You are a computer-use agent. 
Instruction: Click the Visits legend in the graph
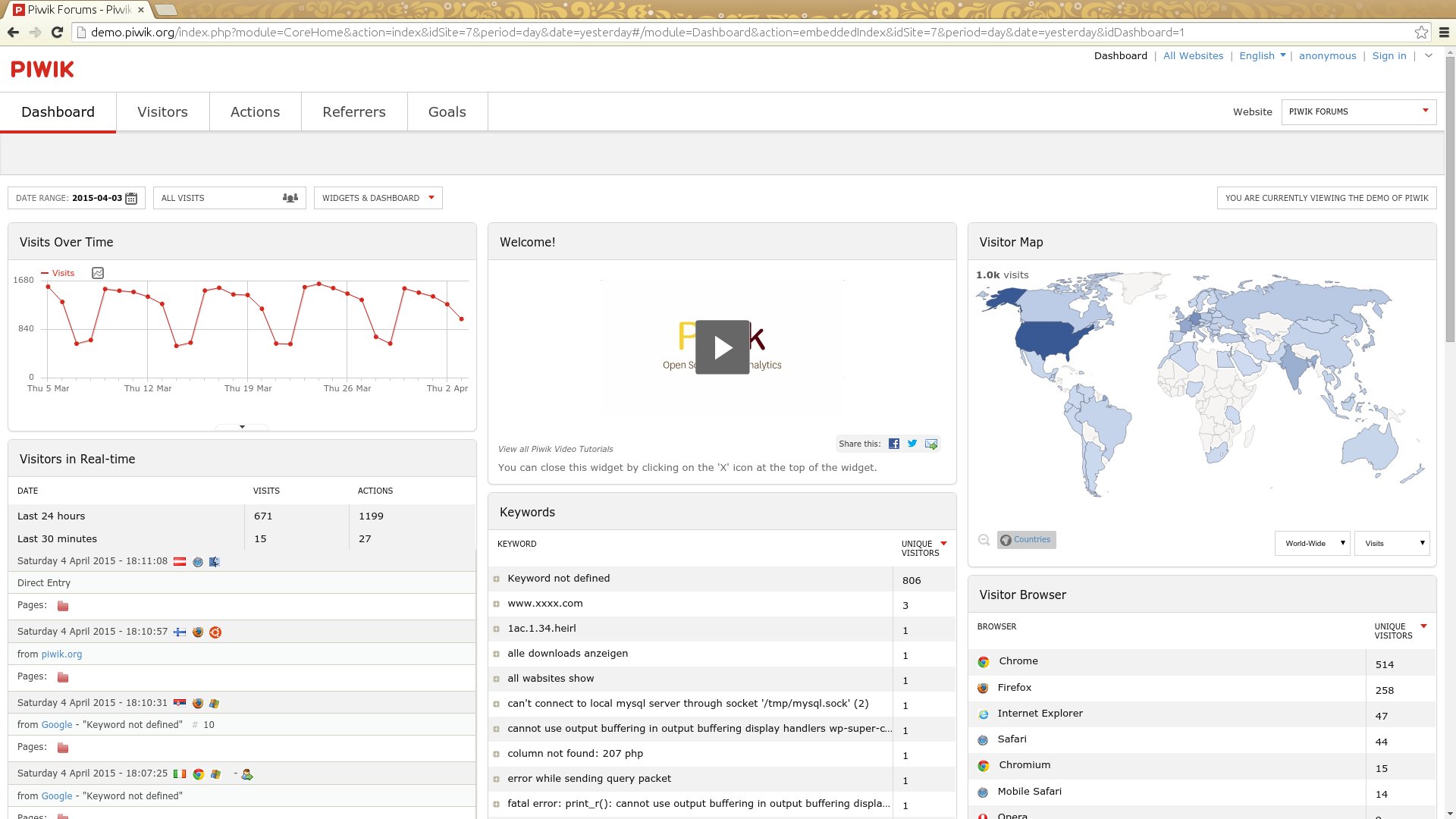click(58, 273)
